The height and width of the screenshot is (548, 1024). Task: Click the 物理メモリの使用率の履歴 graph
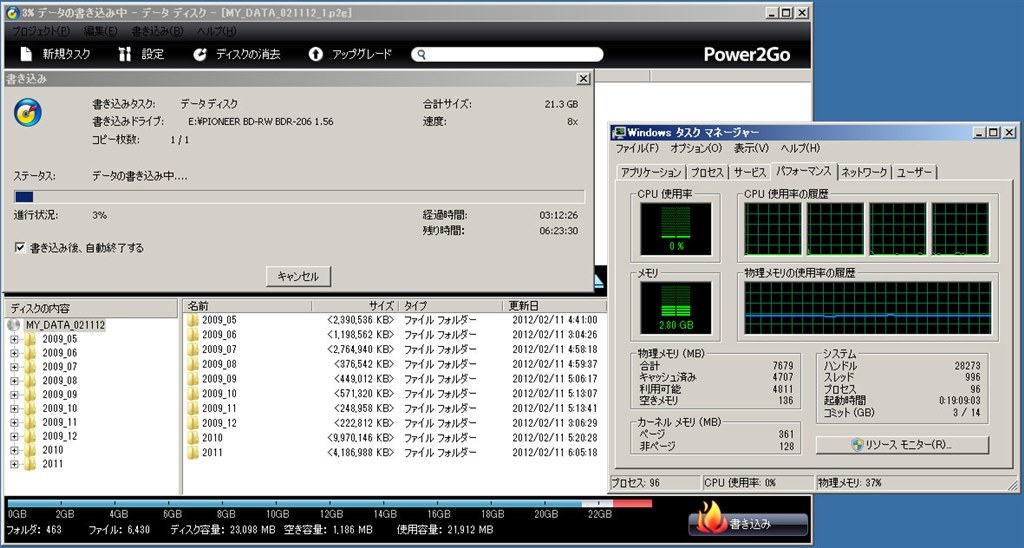pyautogui.click(x=868, y=308)
